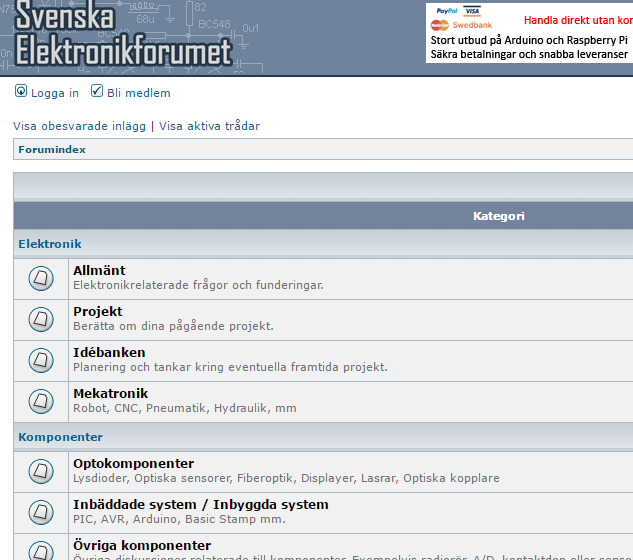
Task: Open the Komponenter category heading
Action: click(x=61, y=437)
